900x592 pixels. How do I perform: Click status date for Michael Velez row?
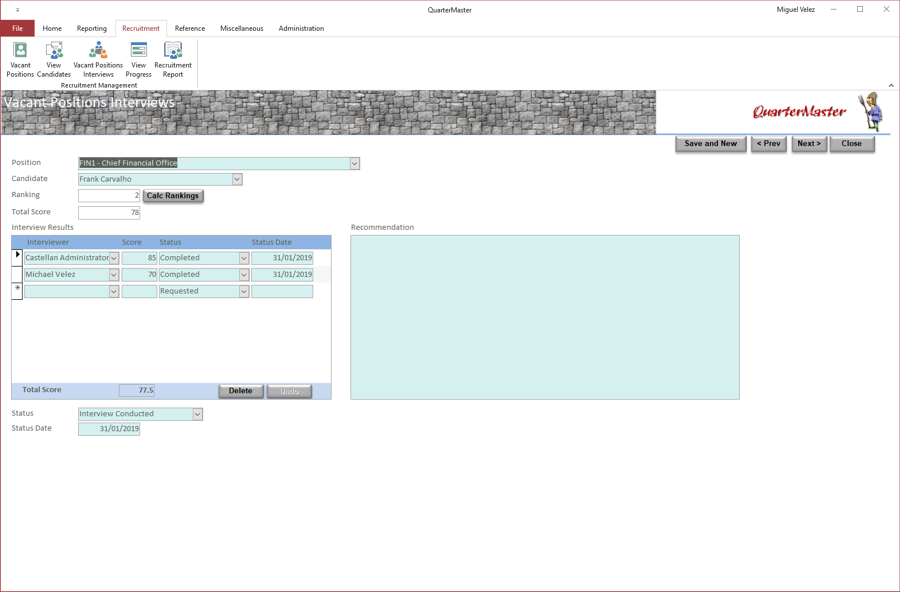[x=282, y=275]
